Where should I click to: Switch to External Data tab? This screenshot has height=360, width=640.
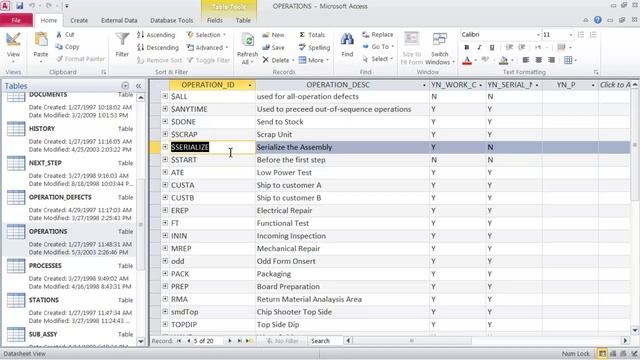click(x=119, y=20)
